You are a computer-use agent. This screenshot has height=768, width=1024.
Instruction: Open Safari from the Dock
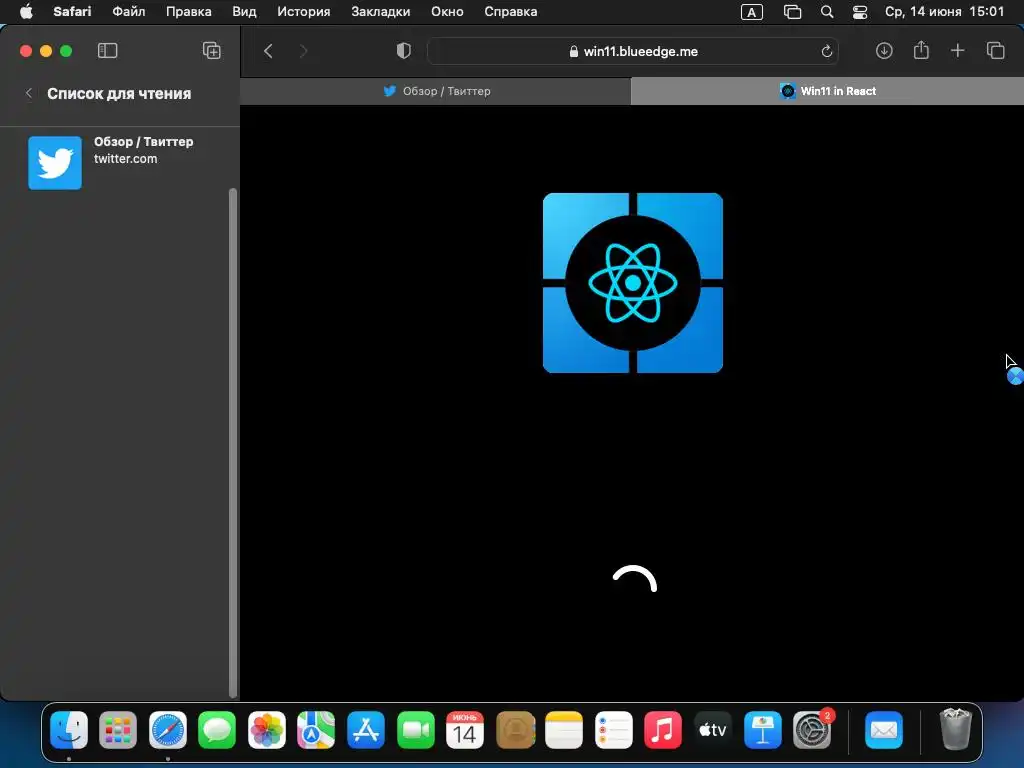pos(168,730)
